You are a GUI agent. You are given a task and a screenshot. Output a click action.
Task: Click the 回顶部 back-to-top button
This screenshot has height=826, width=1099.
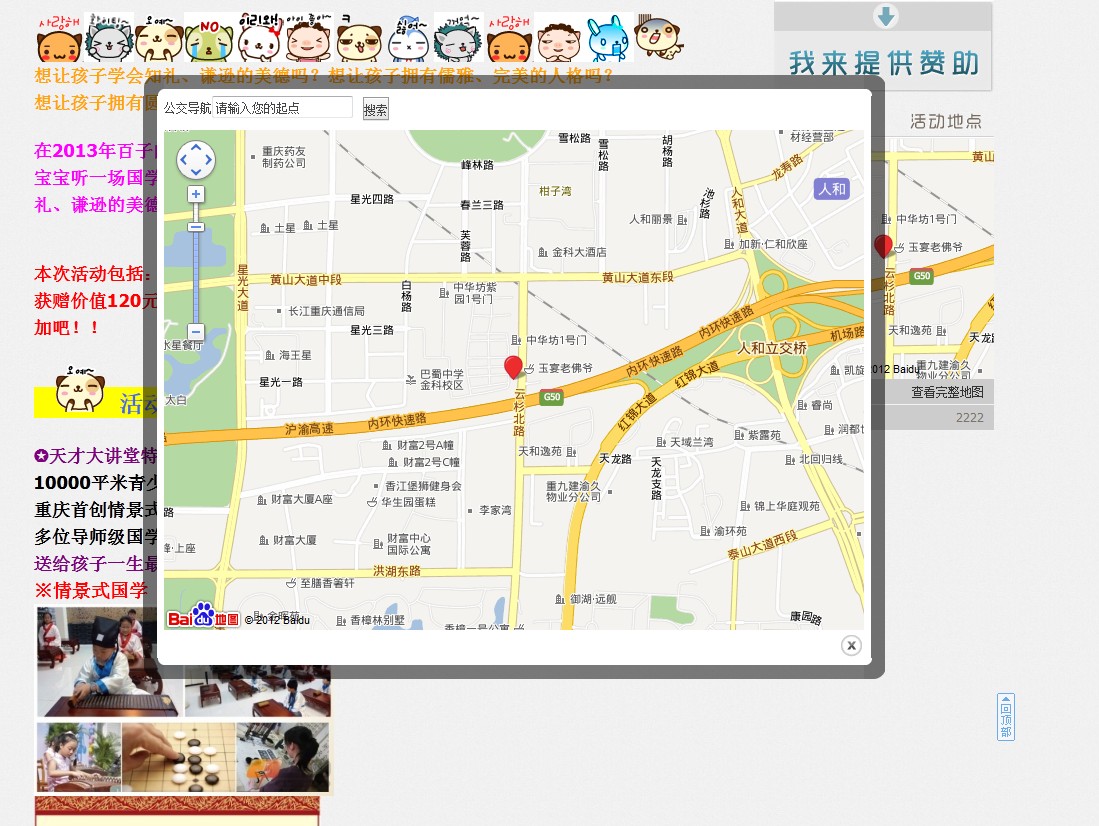pyautogui.click(x=1006, y=717)
